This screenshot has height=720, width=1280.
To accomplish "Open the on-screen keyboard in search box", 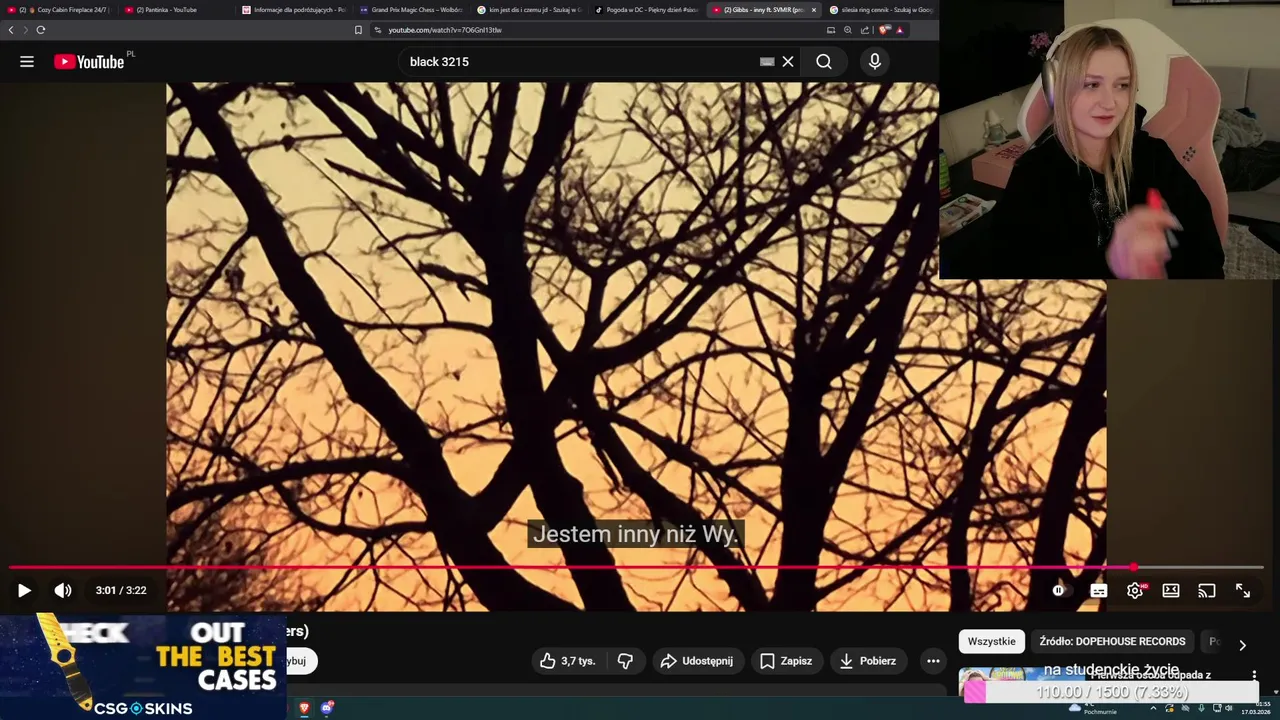I will [x=767, y=62].
